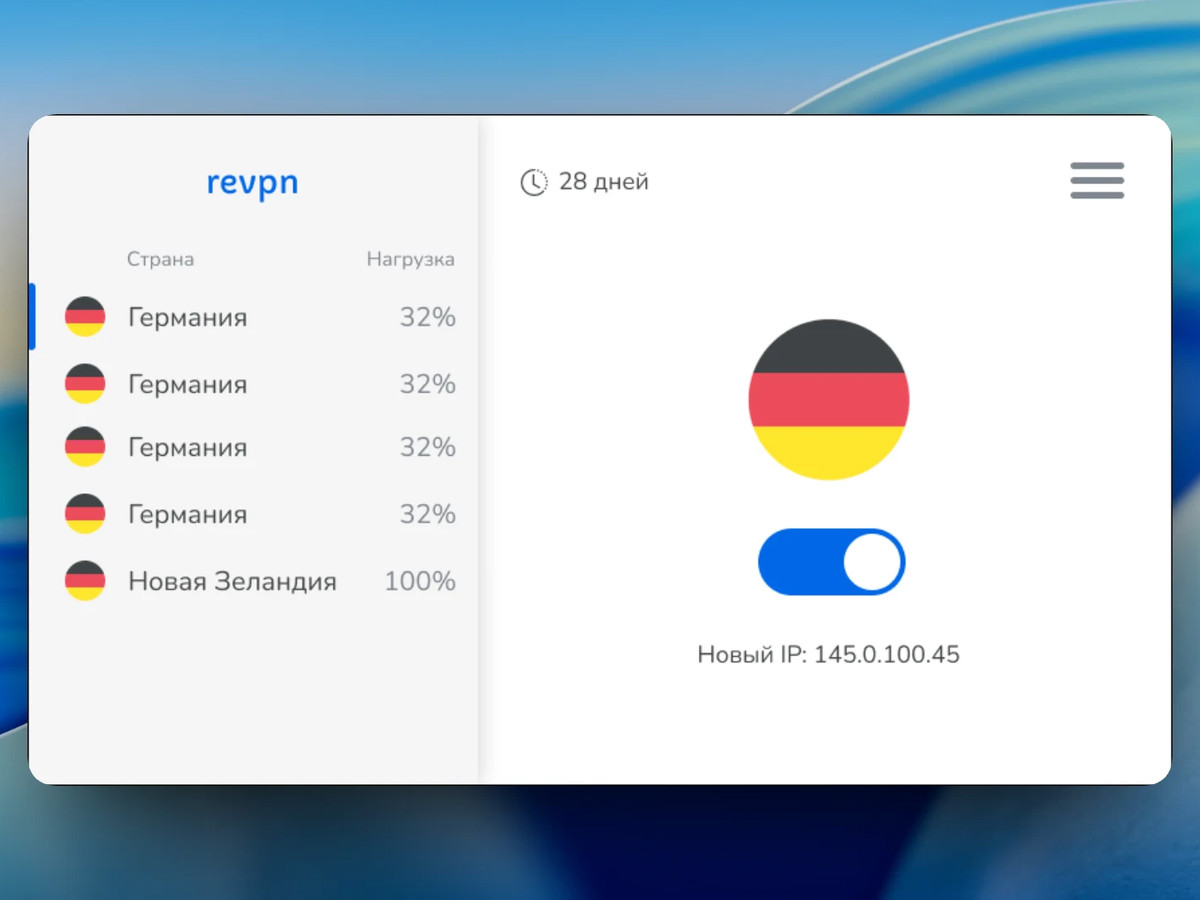
Task: Select the highlighted Германия row with blue marker
Action: pos(256,317)
